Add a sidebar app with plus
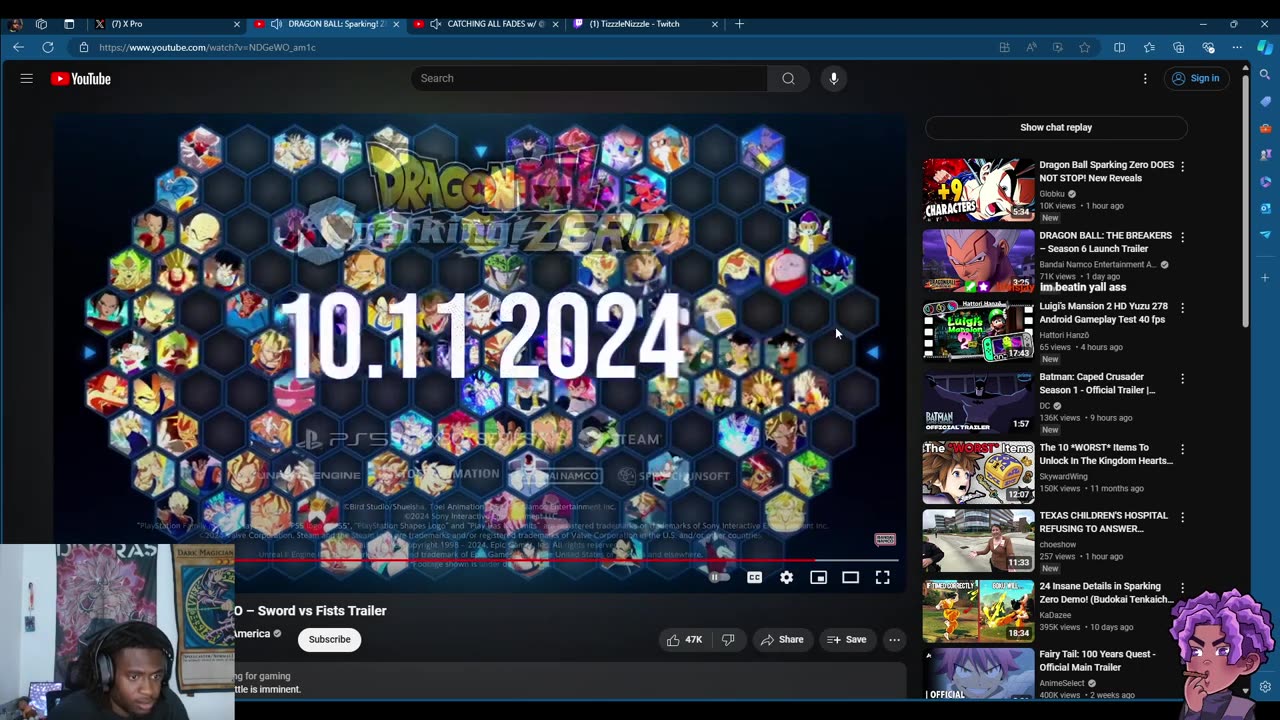 click(1265, 277)
